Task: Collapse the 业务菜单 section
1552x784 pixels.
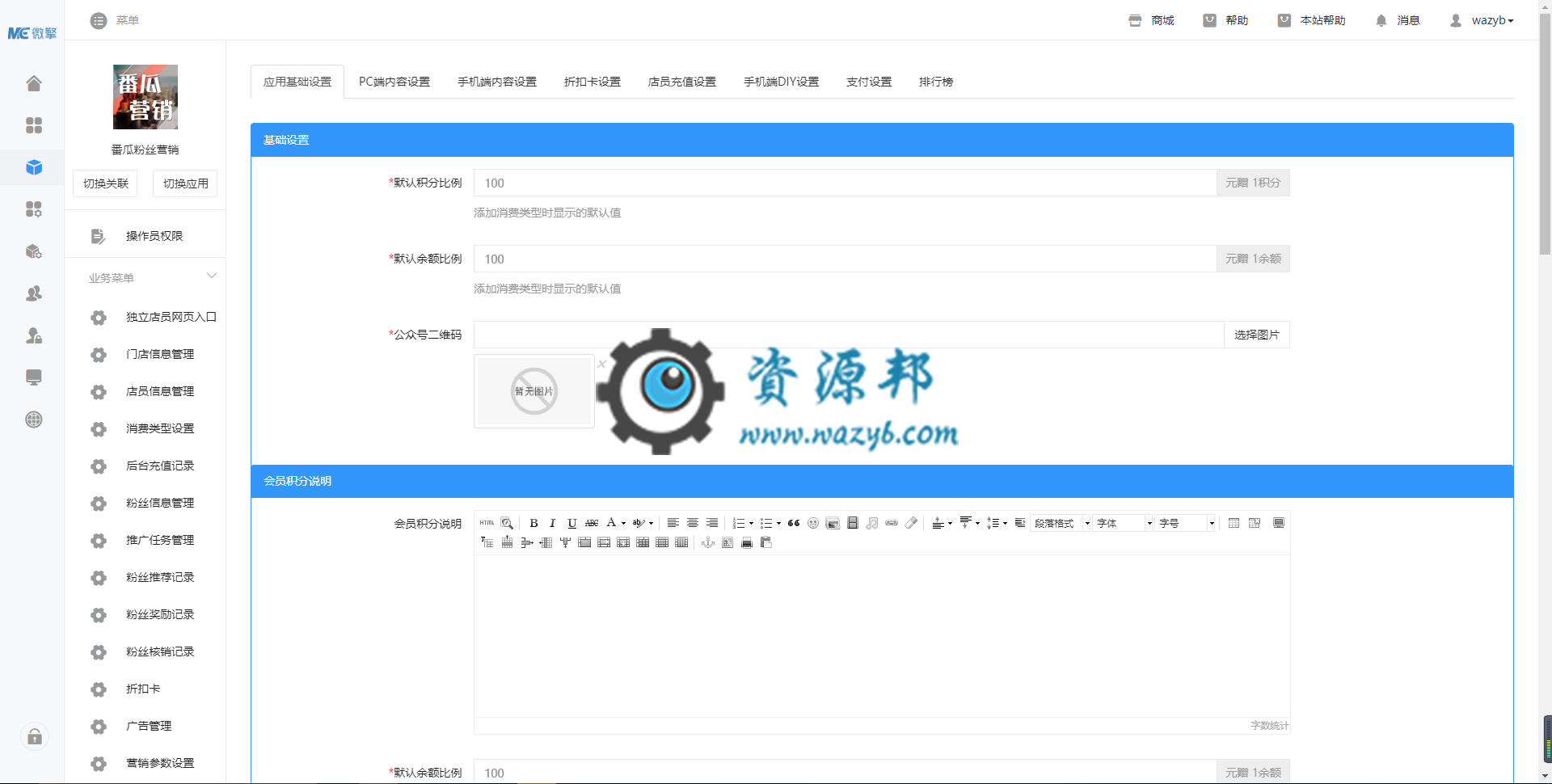Action: [x=212, y=276]
